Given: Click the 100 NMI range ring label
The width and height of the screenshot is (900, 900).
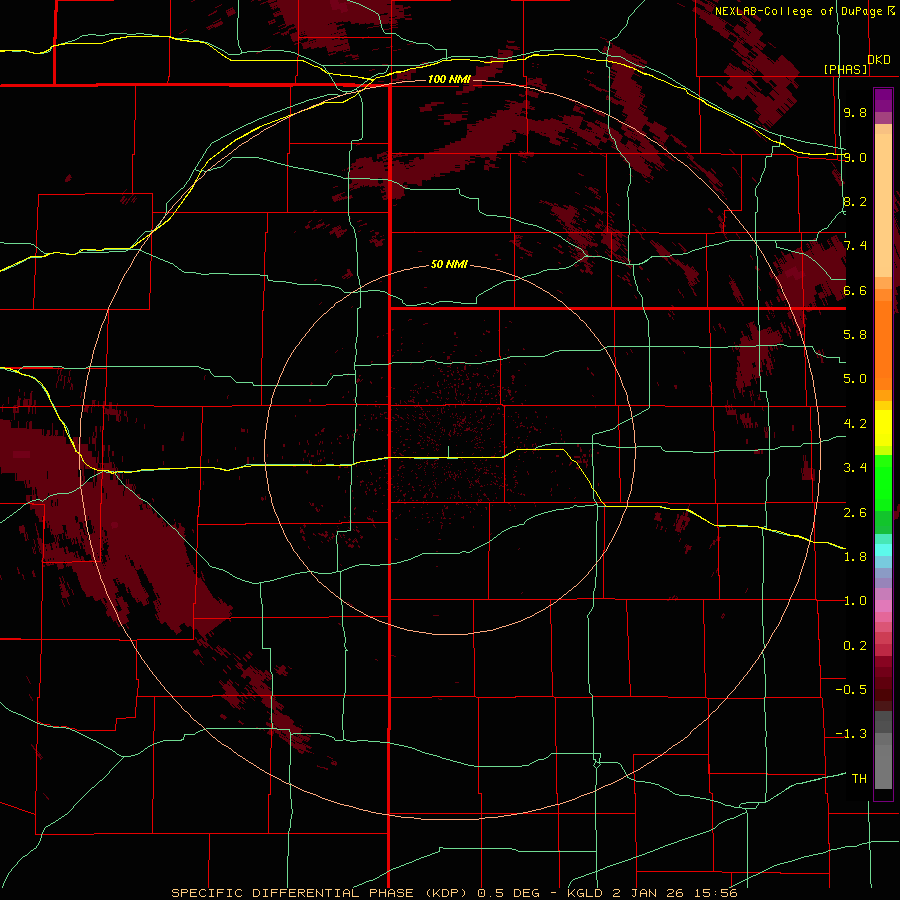Looking at the screenshot, I should coord(449,79).
